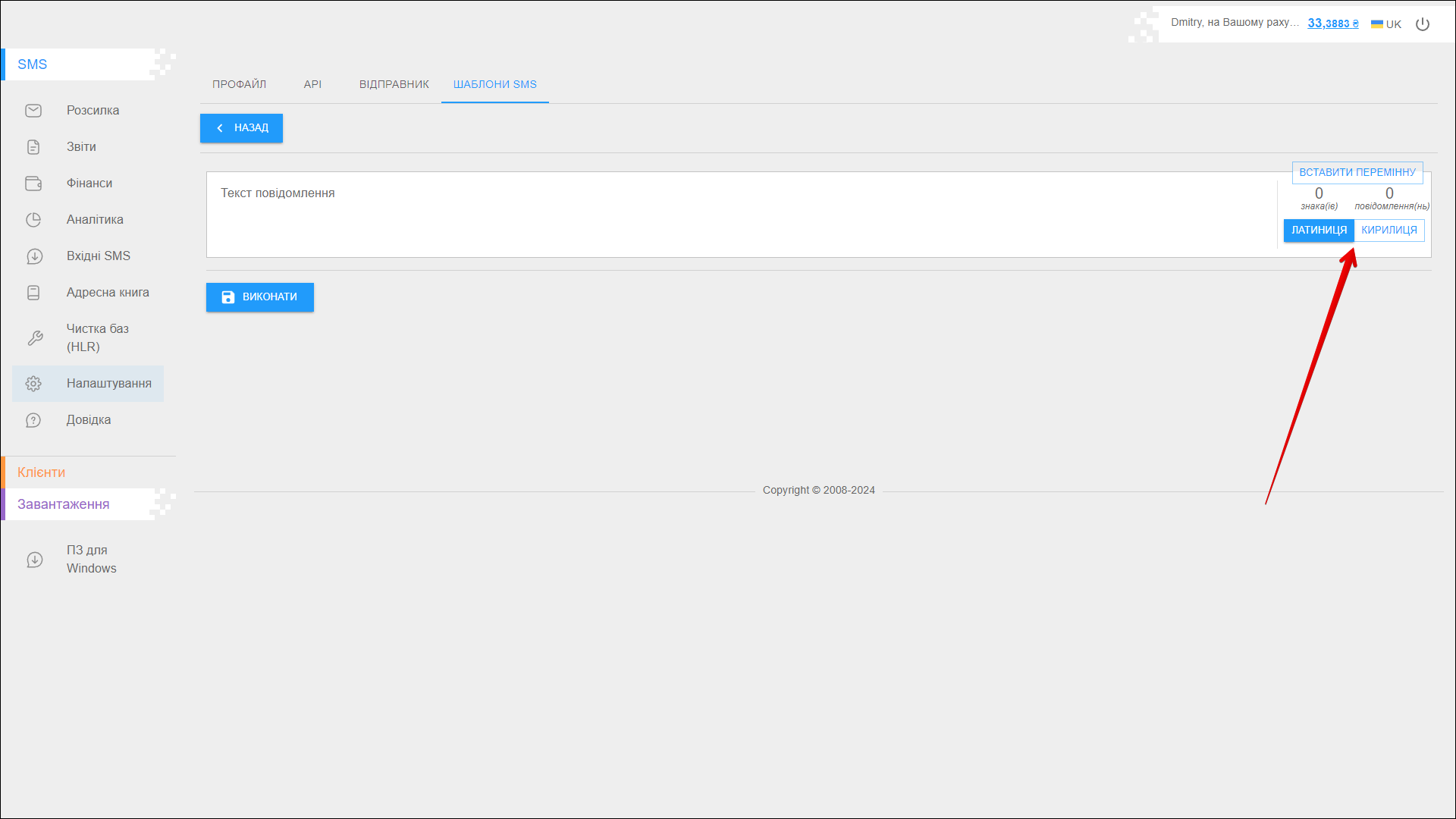
Task: Click the account balance link
Action: coord(1332,24)
